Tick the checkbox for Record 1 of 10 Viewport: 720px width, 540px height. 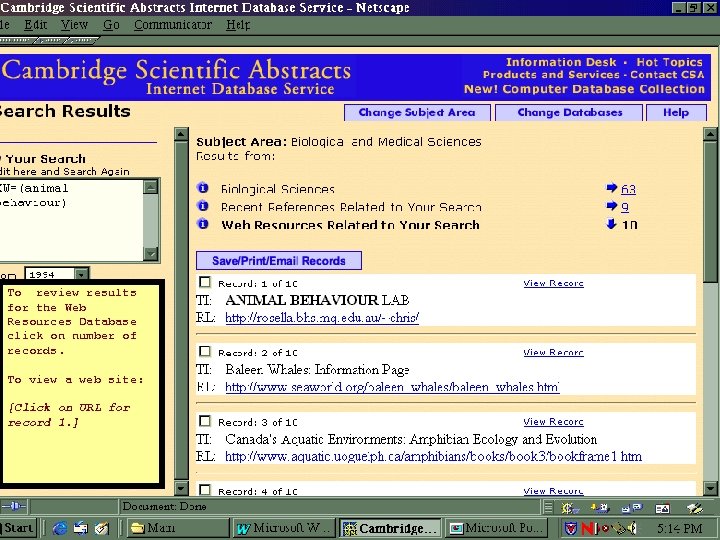point(205,282)
